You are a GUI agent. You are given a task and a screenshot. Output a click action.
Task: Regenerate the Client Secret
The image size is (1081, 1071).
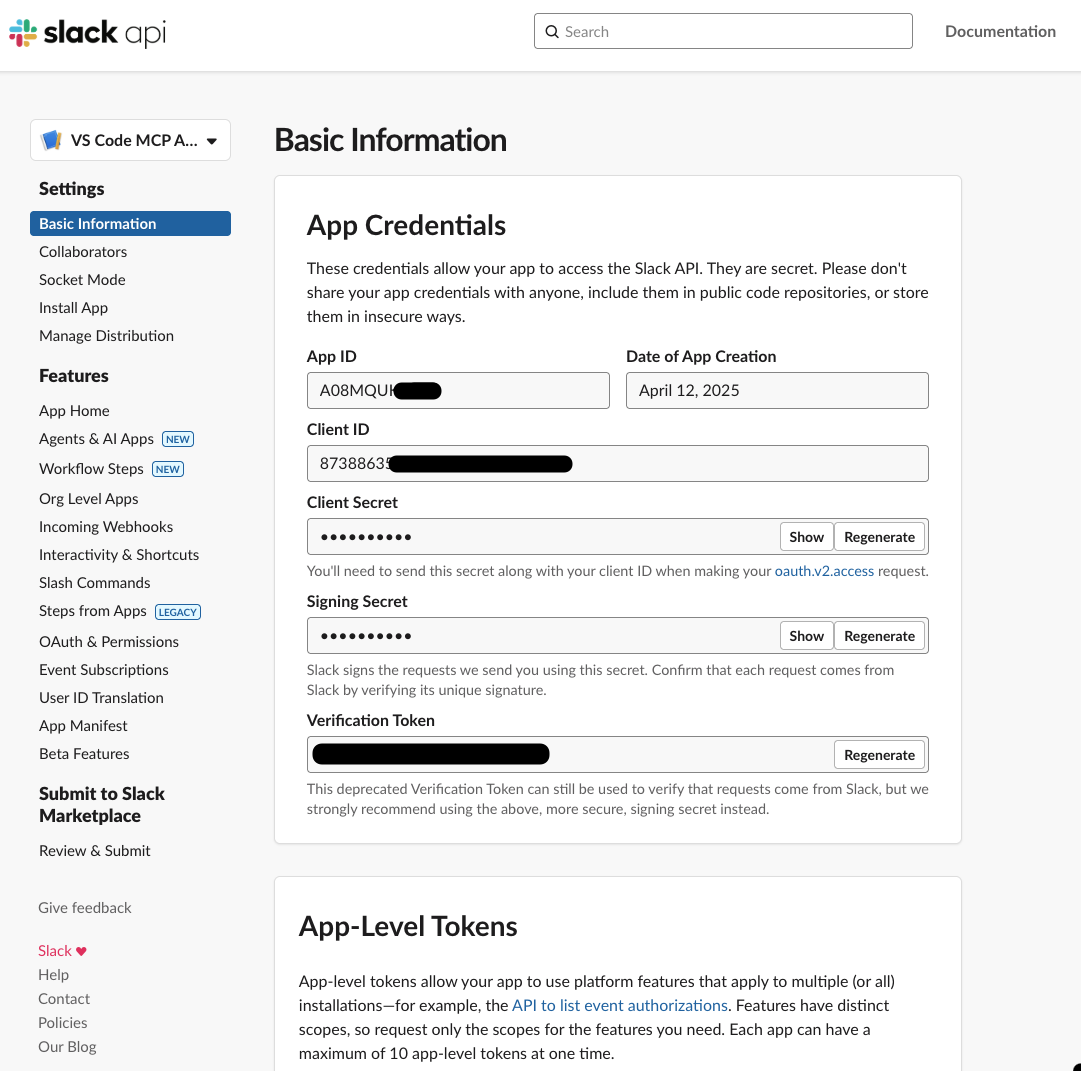point(879,536)
